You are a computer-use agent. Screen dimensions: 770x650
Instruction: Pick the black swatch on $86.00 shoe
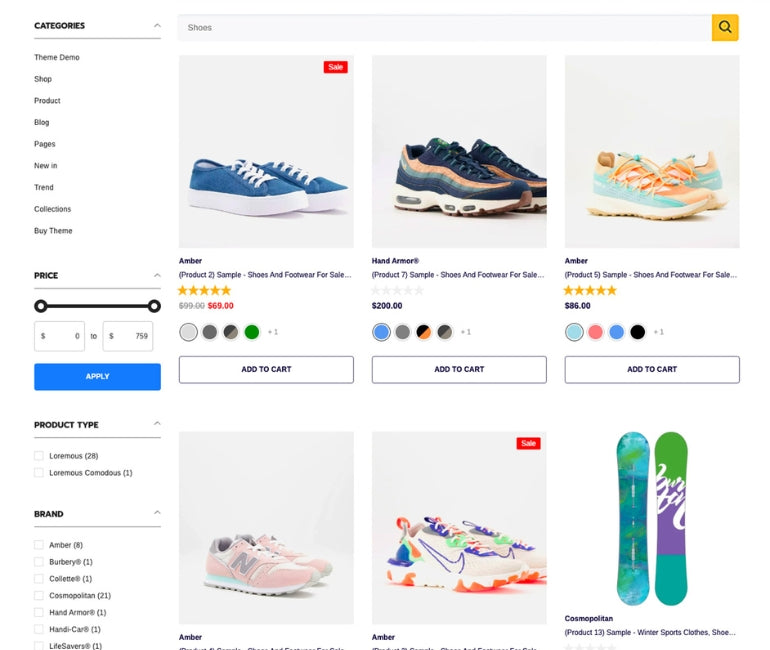tap(638, 332)
